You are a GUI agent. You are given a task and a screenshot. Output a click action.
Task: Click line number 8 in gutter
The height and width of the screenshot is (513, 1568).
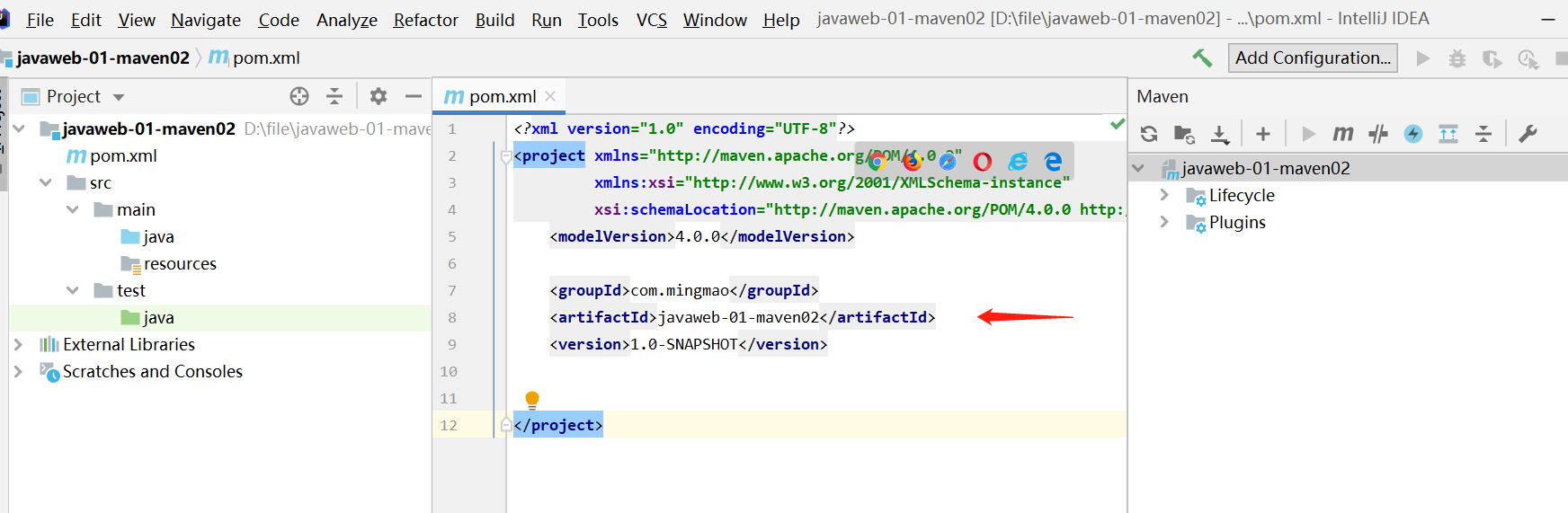pos(452,317)
